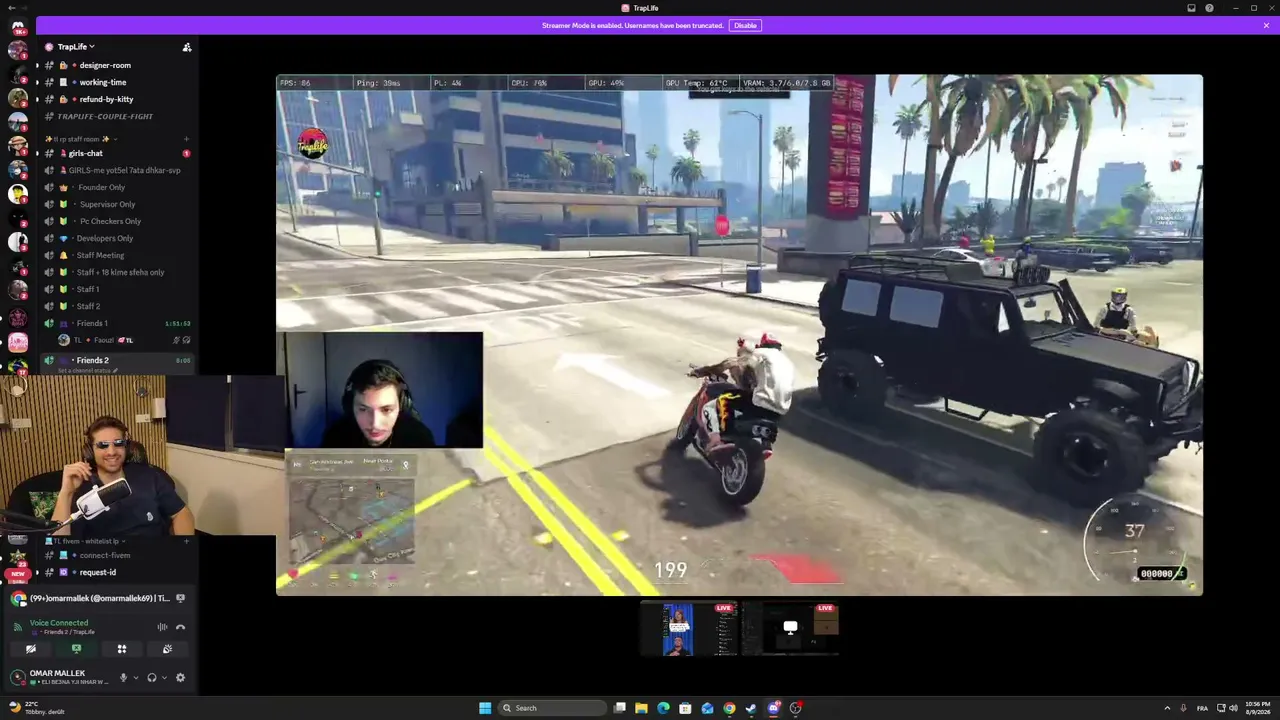The image size is (1280, 720).
Task: Join the Staff Meeting voice channel
Action: point(116,255)
